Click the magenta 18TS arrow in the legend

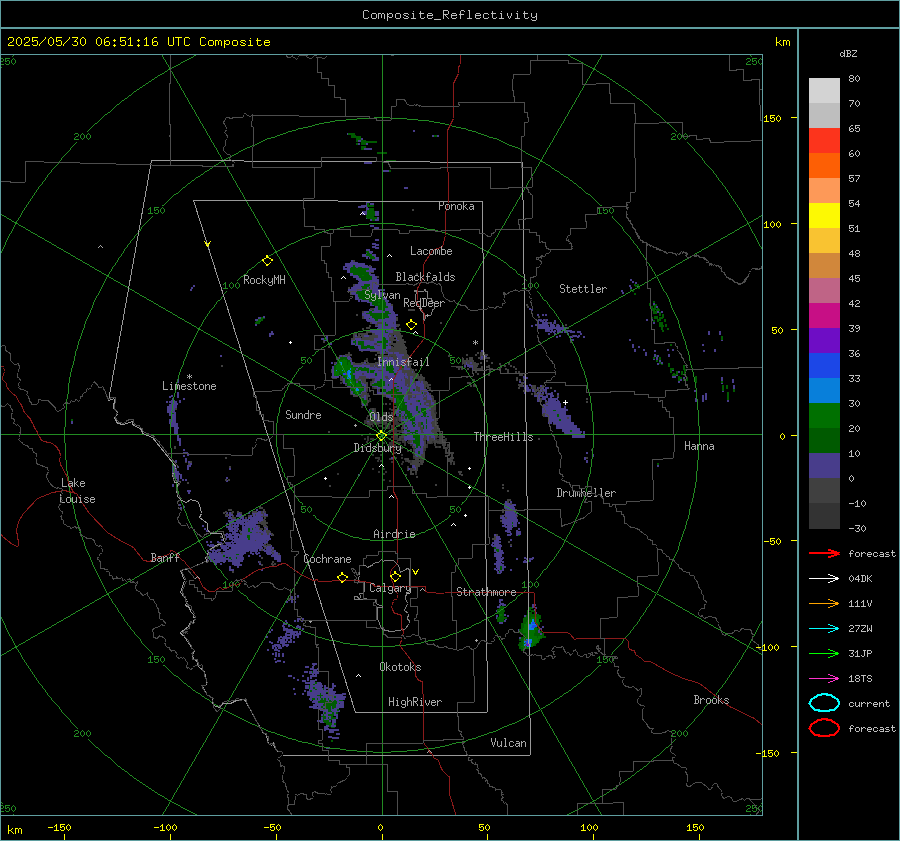coord(824,679)
